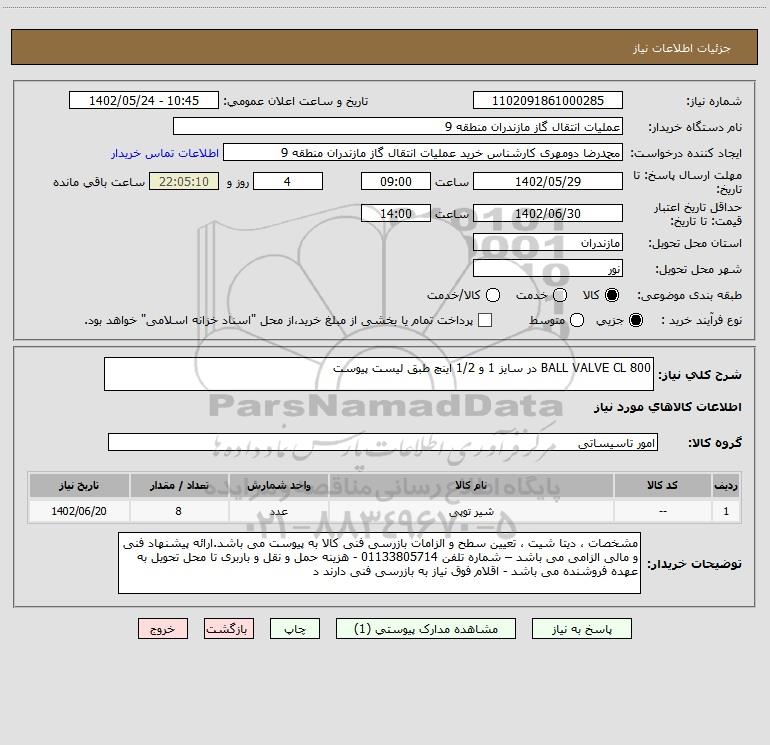Click the buyer notes text area
Screen dimensions: 770x745
click(379, 563)
